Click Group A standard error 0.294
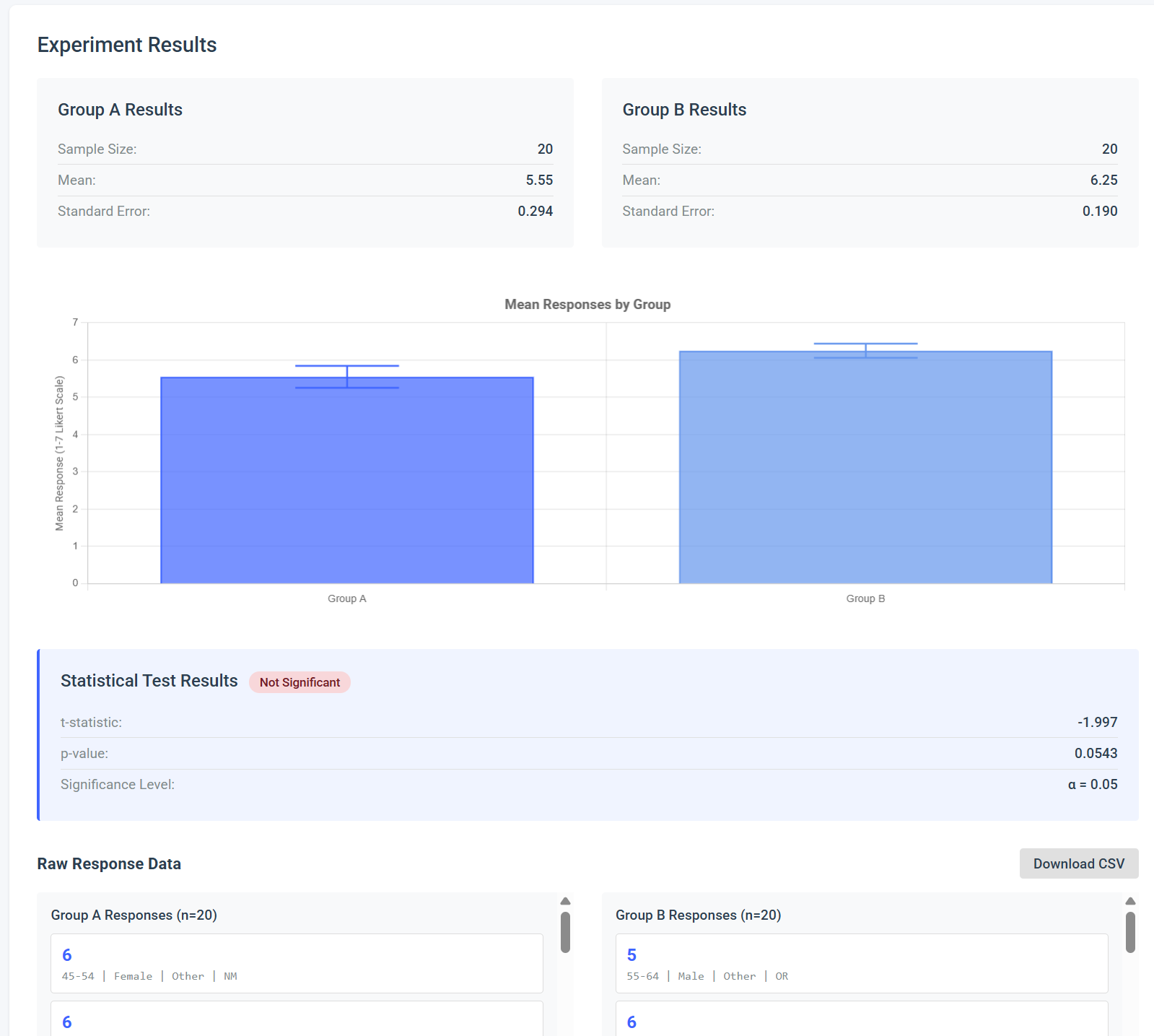The width and height of the screenshot is (1154, 1036). (x=535, y=211)
